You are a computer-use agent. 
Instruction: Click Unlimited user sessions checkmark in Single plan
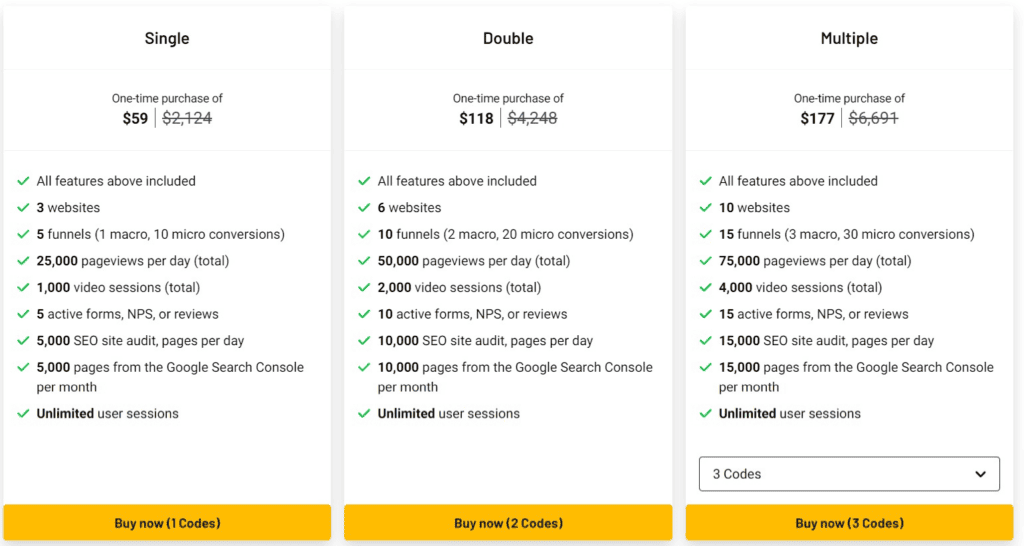point(23,414)
